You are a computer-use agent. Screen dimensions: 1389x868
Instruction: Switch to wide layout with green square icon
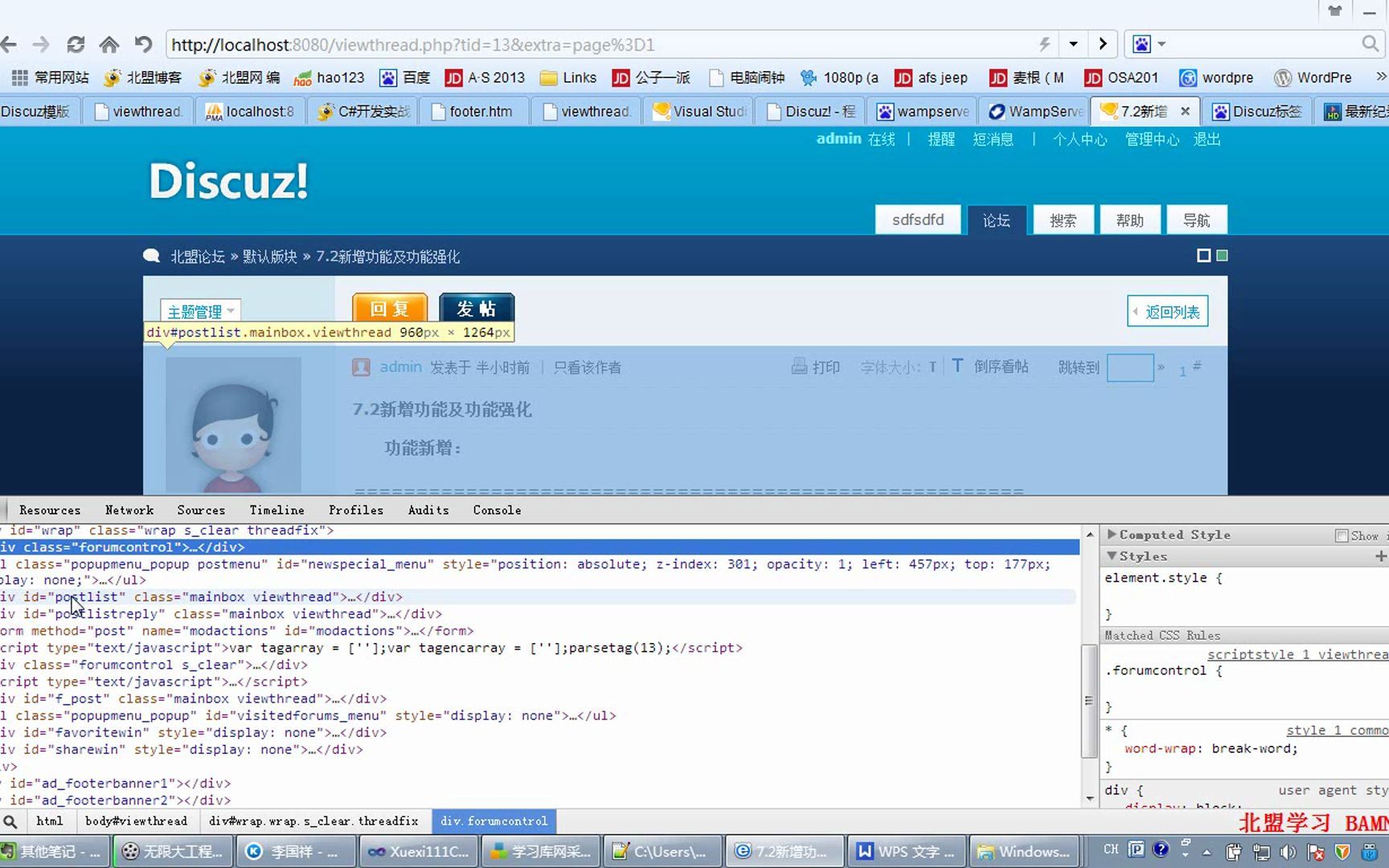pos(1222,256)
